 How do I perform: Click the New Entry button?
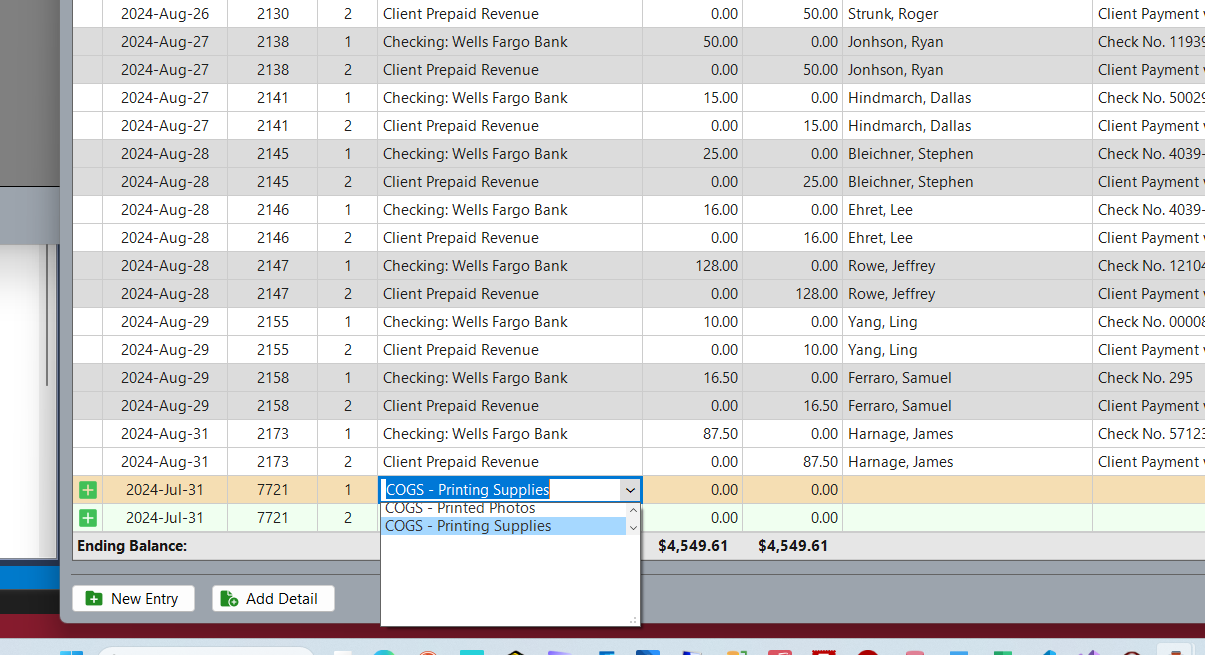[133, 598]
